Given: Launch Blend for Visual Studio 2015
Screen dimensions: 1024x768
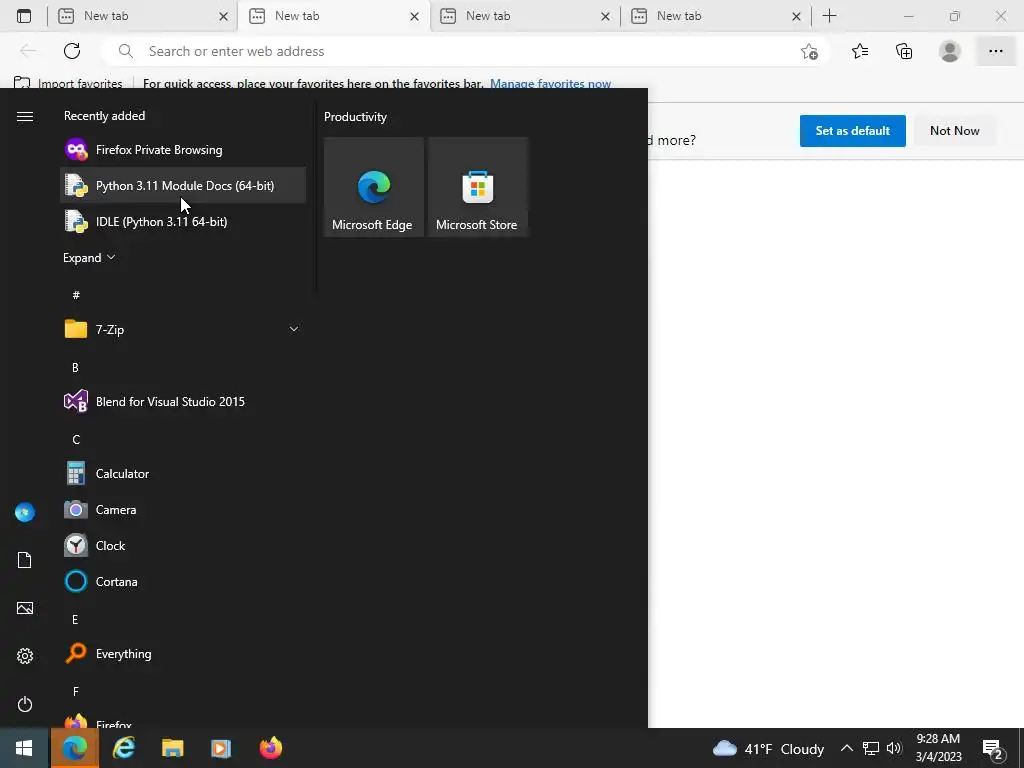Looking at the screenshot, I should 183,402.
